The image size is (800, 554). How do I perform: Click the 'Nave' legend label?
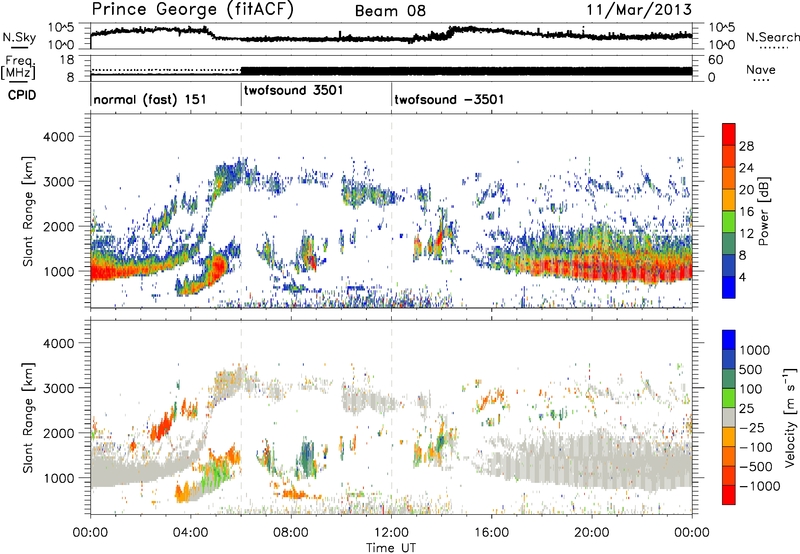click(x=761, y=69)
